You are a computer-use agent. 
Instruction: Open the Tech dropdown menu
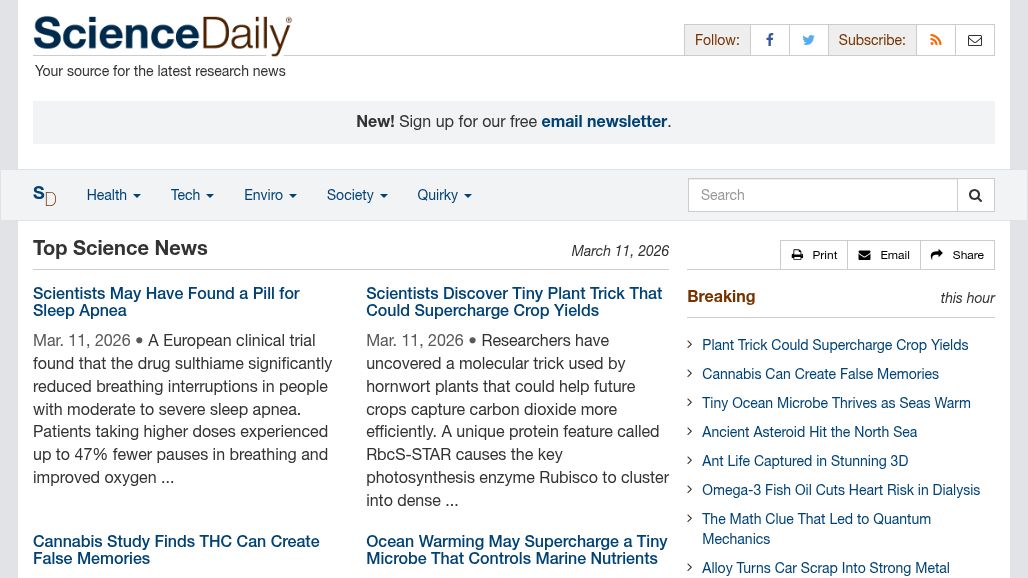pyautogui.click(x=192, y=195)
